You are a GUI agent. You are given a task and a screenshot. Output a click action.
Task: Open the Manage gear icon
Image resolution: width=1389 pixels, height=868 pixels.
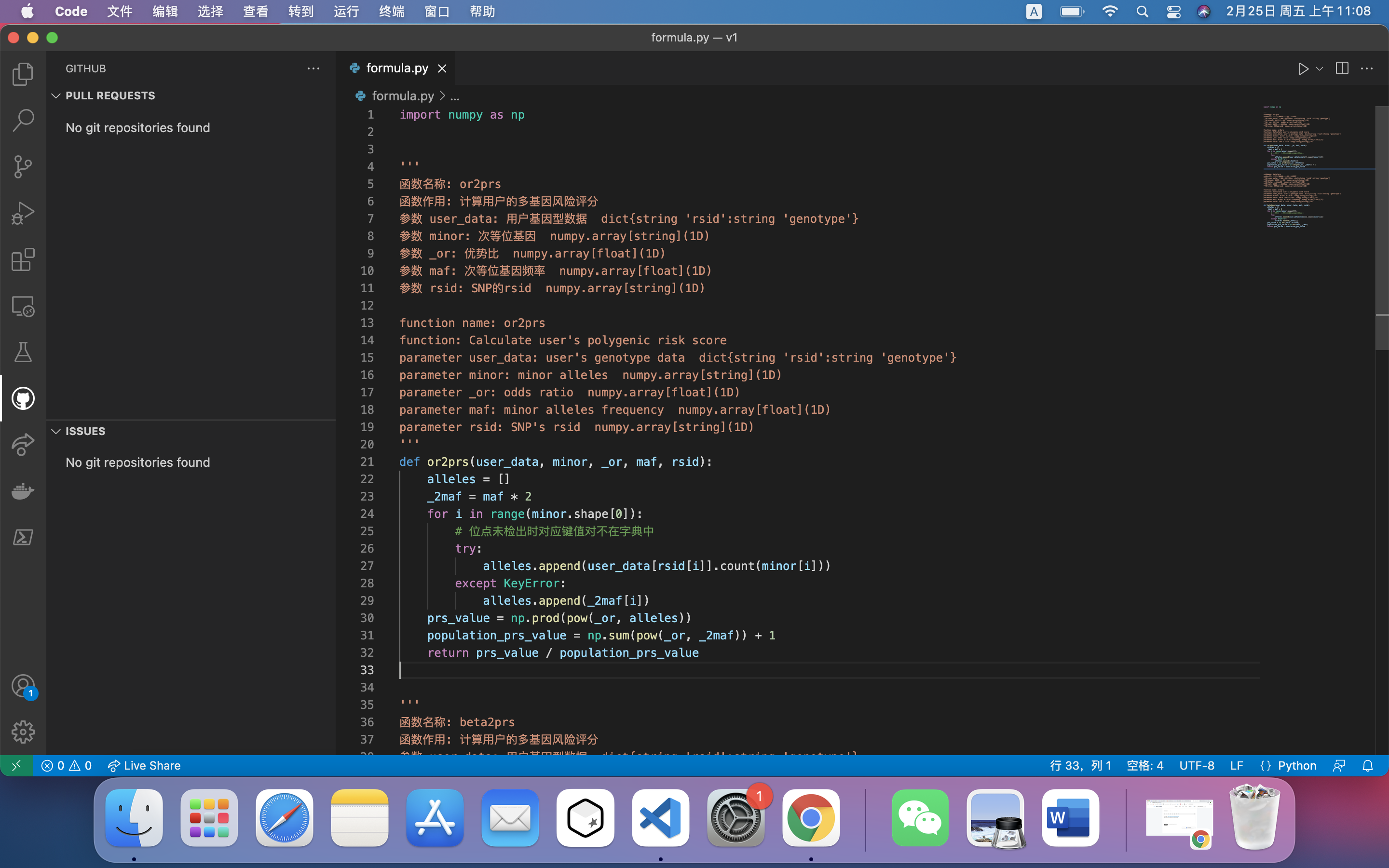click(x=23, y=732)
